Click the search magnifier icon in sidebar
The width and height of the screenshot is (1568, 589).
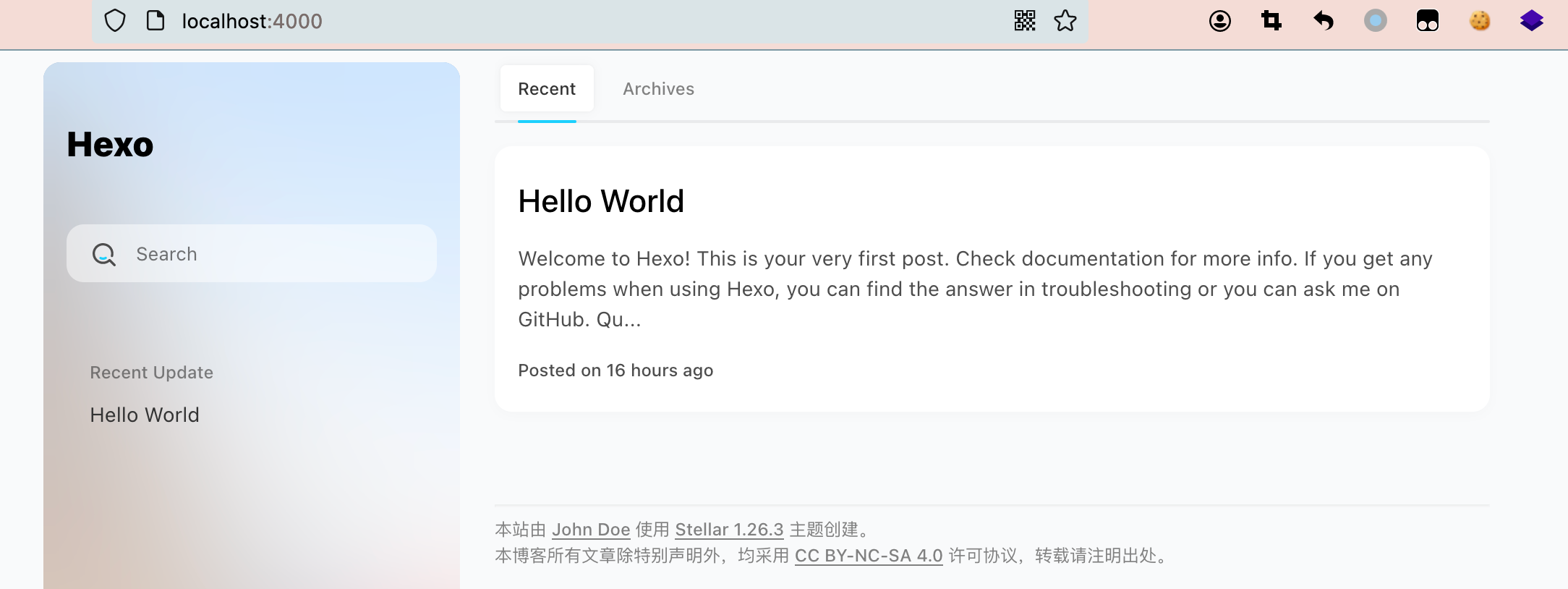tap(104, 254)
